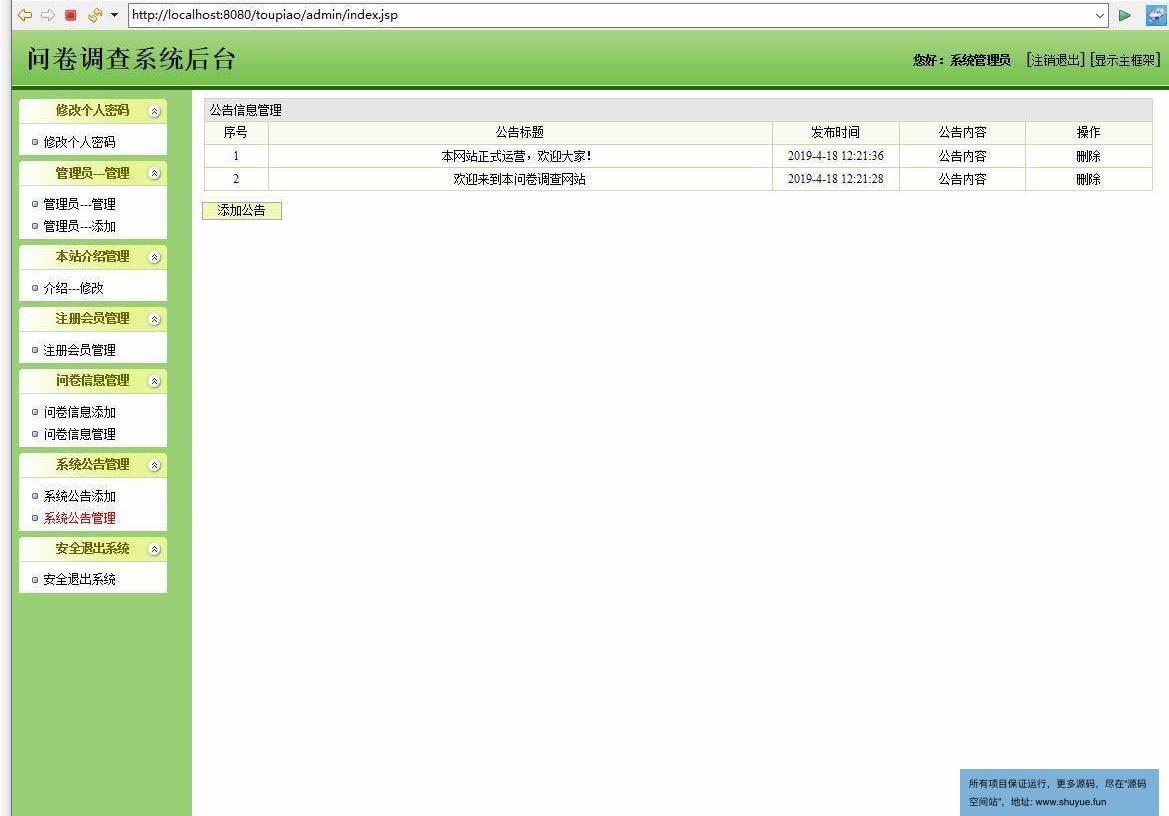
Task: Click the 添加公告 button
Action: (242, 211)
